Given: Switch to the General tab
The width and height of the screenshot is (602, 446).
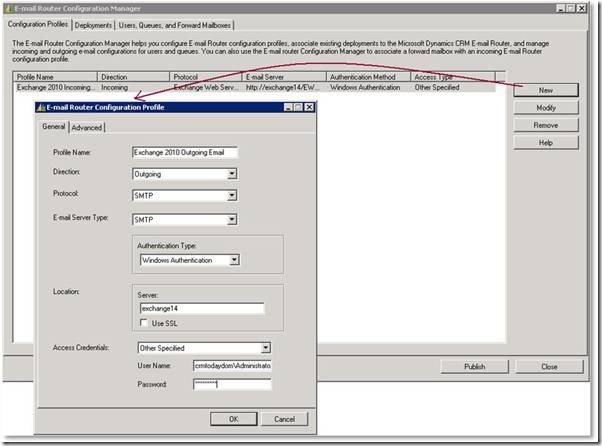Looking at the screenshot, I should [53, 126].
